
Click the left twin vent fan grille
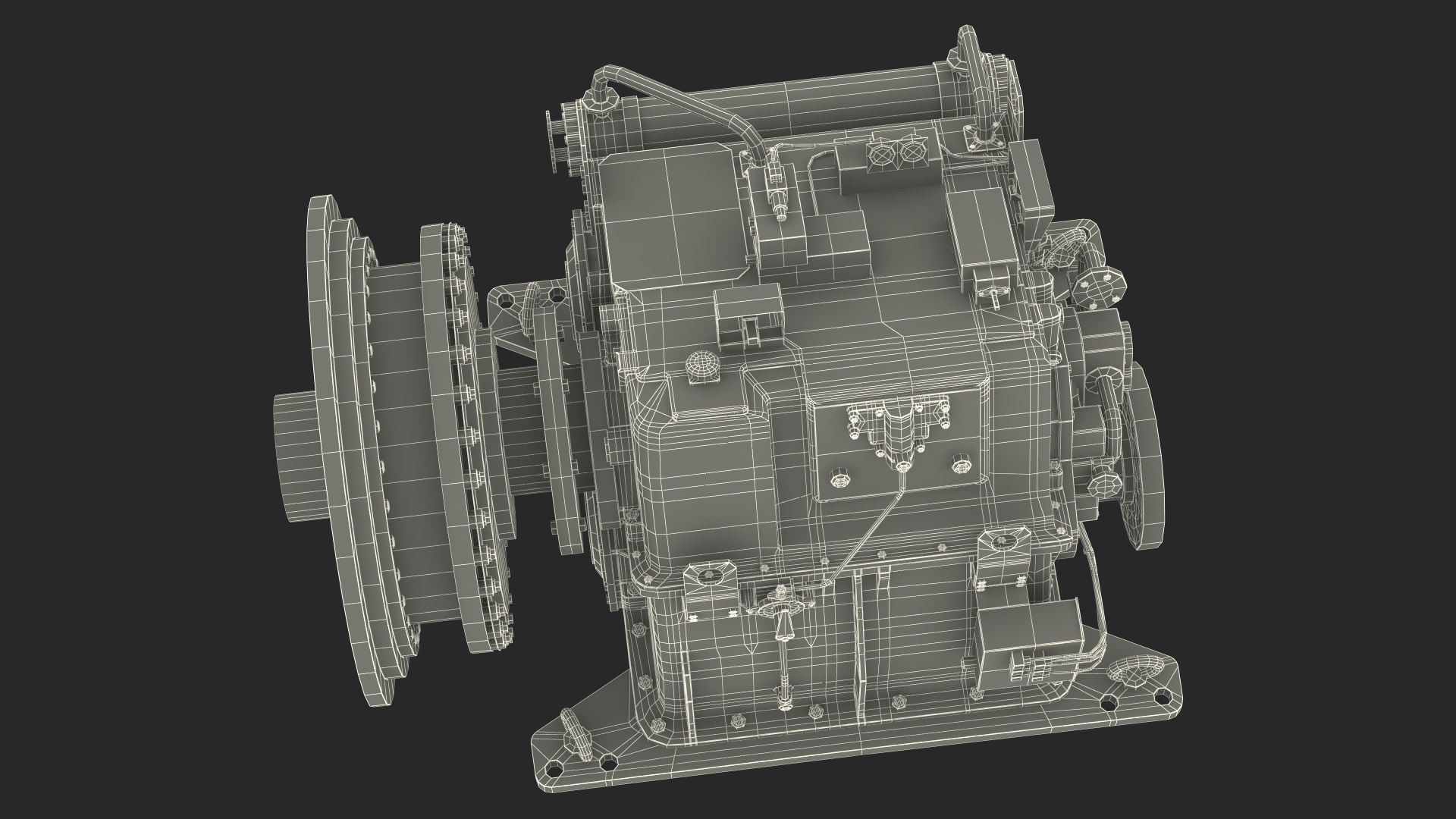(882, 154)
